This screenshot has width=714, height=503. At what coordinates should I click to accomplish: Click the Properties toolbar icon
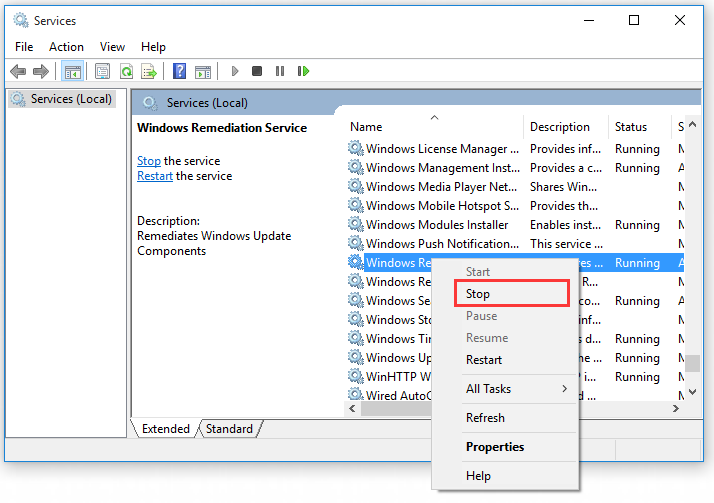(102, 71)
